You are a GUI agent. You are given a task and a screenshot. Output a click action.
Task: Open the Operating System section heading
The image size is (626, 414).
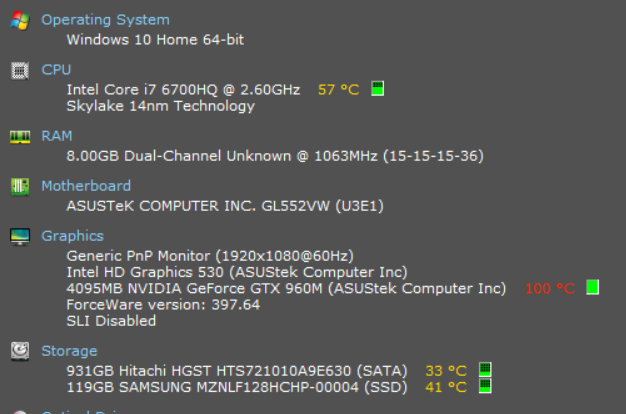[x=105, y=20]
